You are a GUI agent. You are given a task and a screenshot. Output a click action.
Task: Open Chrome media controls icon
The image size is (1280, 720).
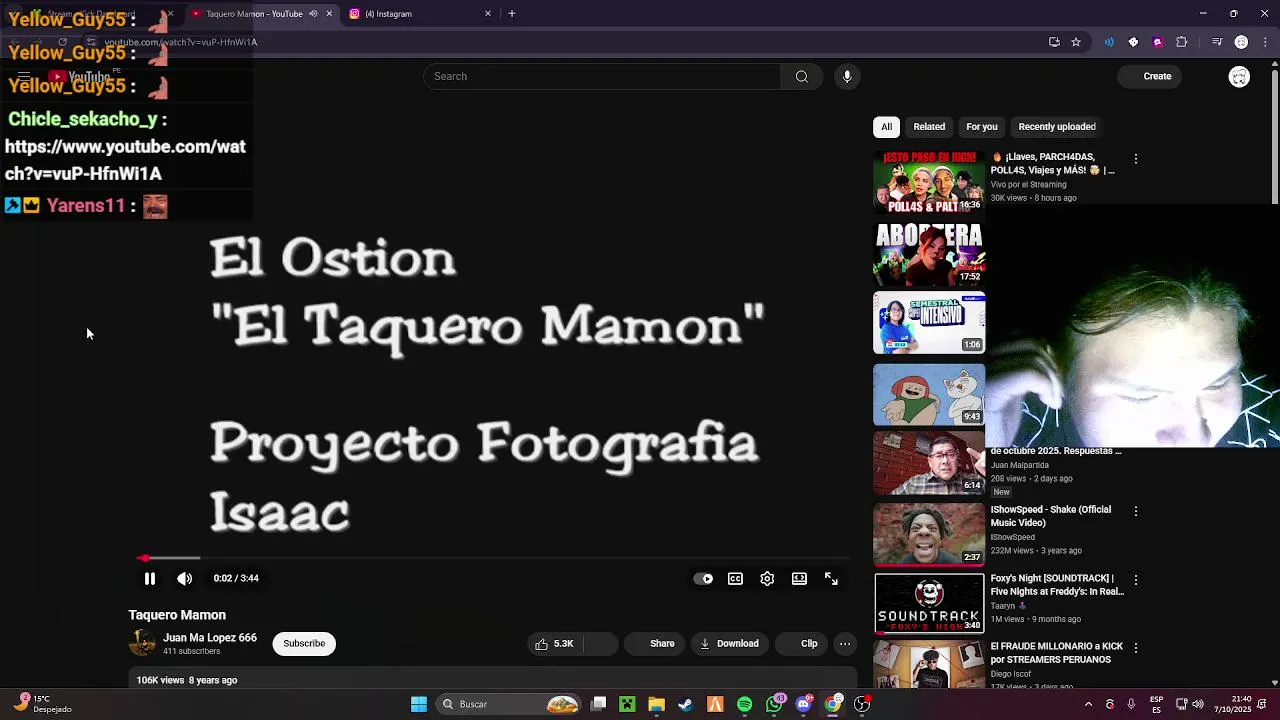point(1217,42)
